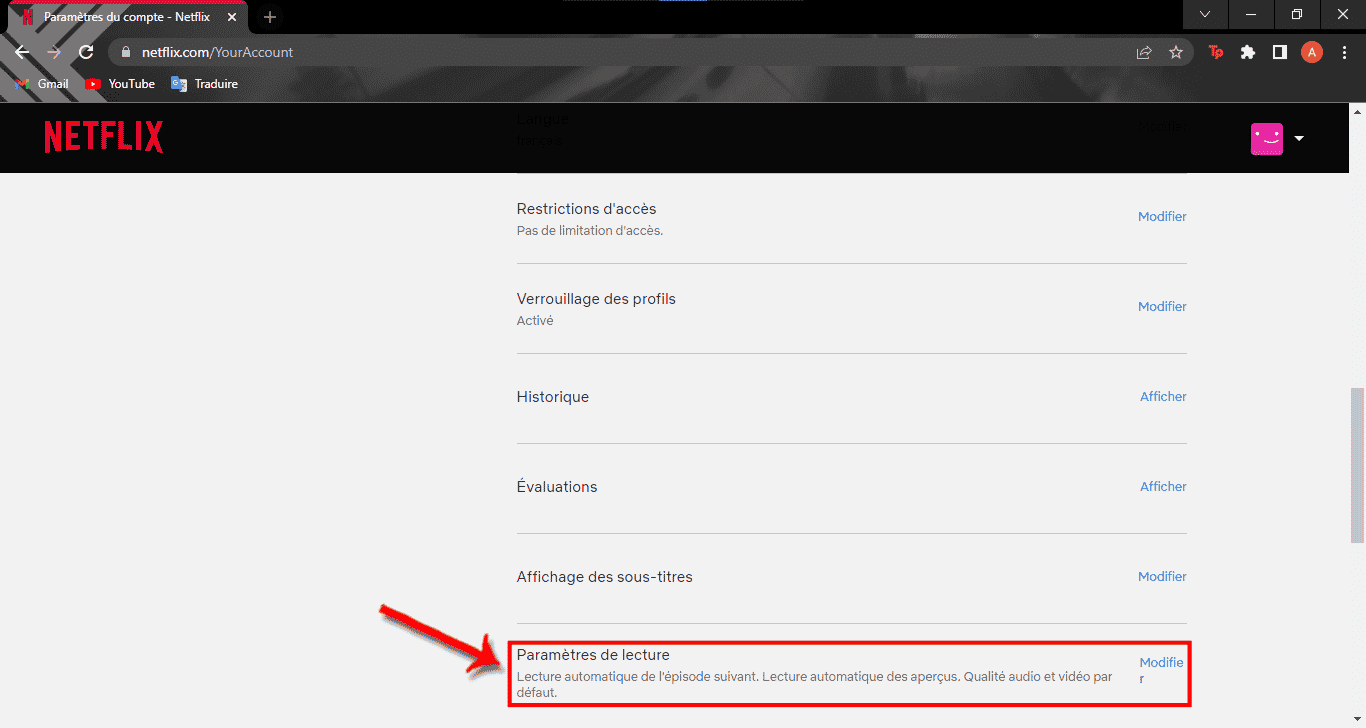Click the Historique heading
The image size is (1366, 728).
(x=553, y=397)
